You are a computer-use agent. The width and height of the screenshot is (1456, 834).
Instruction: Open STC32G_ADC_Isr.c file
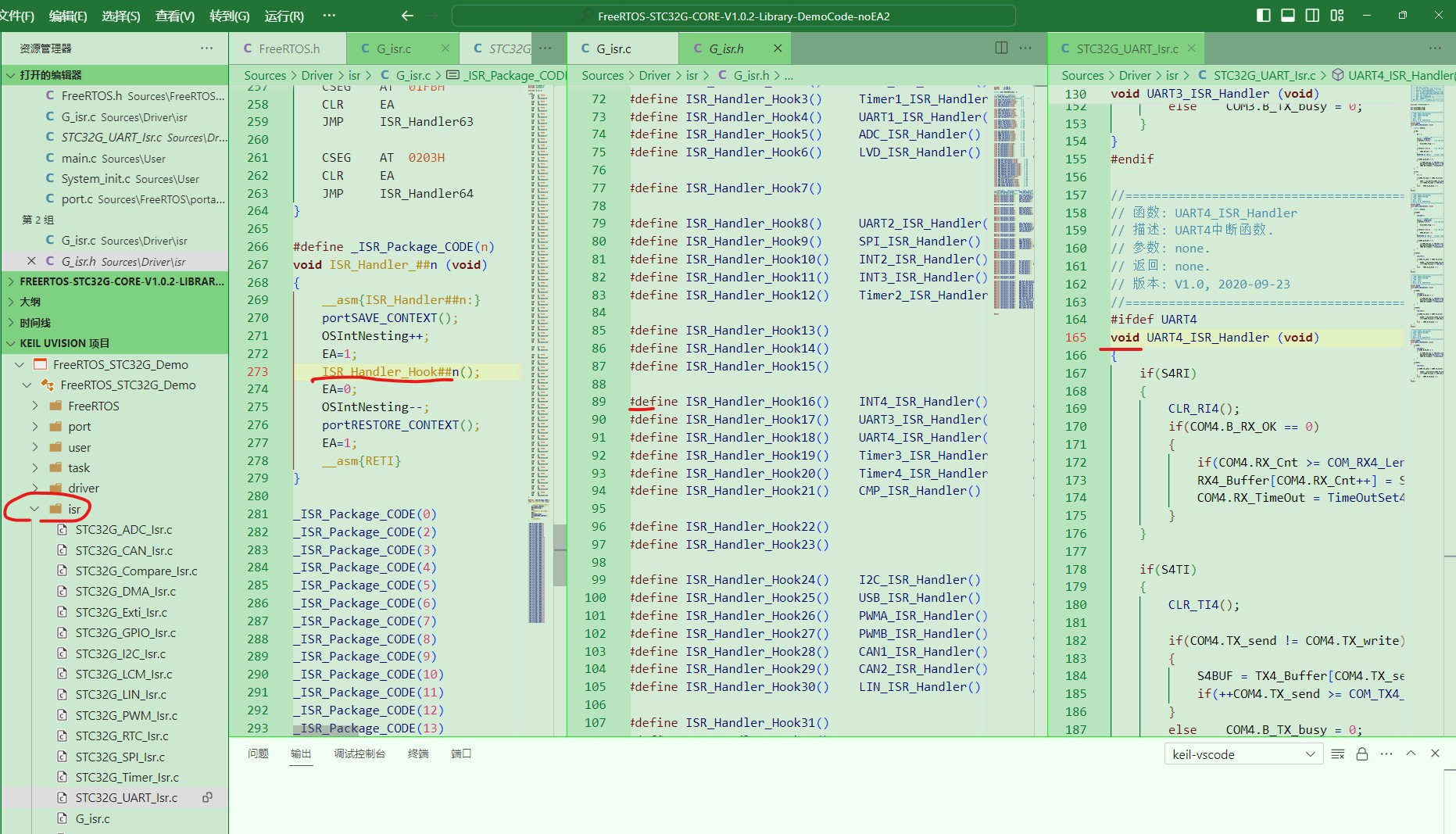[123, 530]
